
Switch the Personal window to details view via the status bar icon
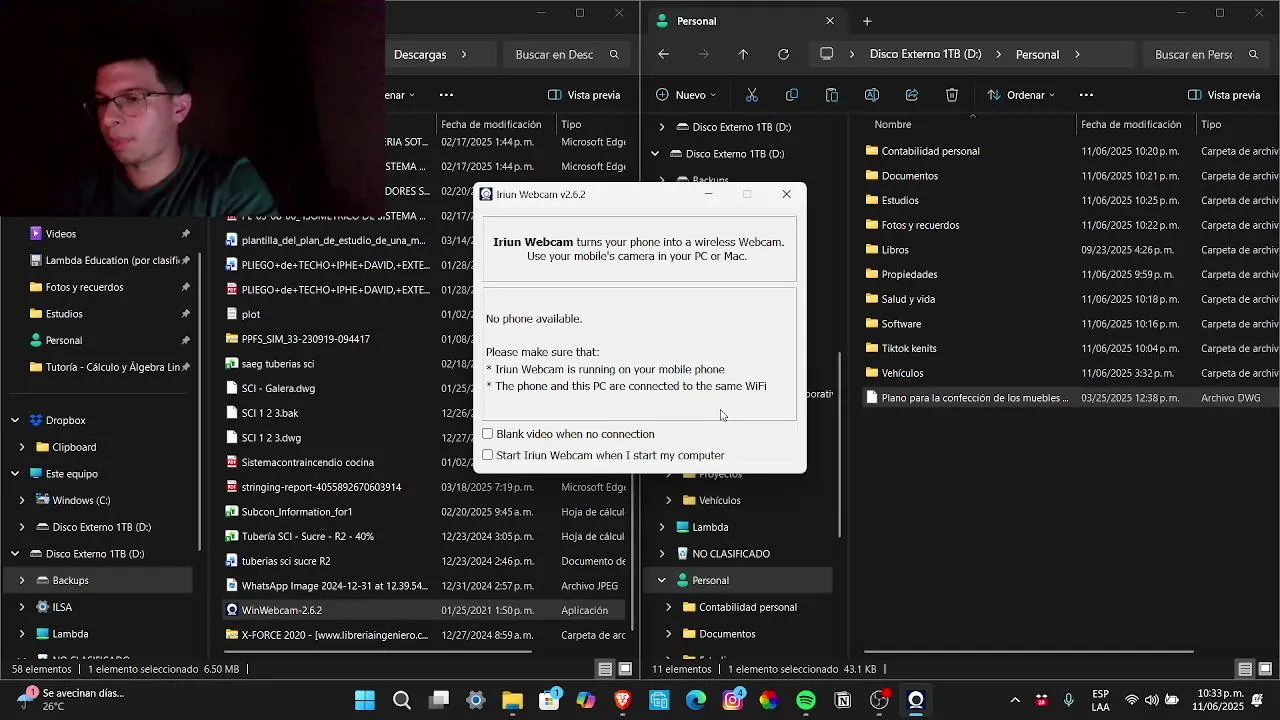tap(1245, 669)
